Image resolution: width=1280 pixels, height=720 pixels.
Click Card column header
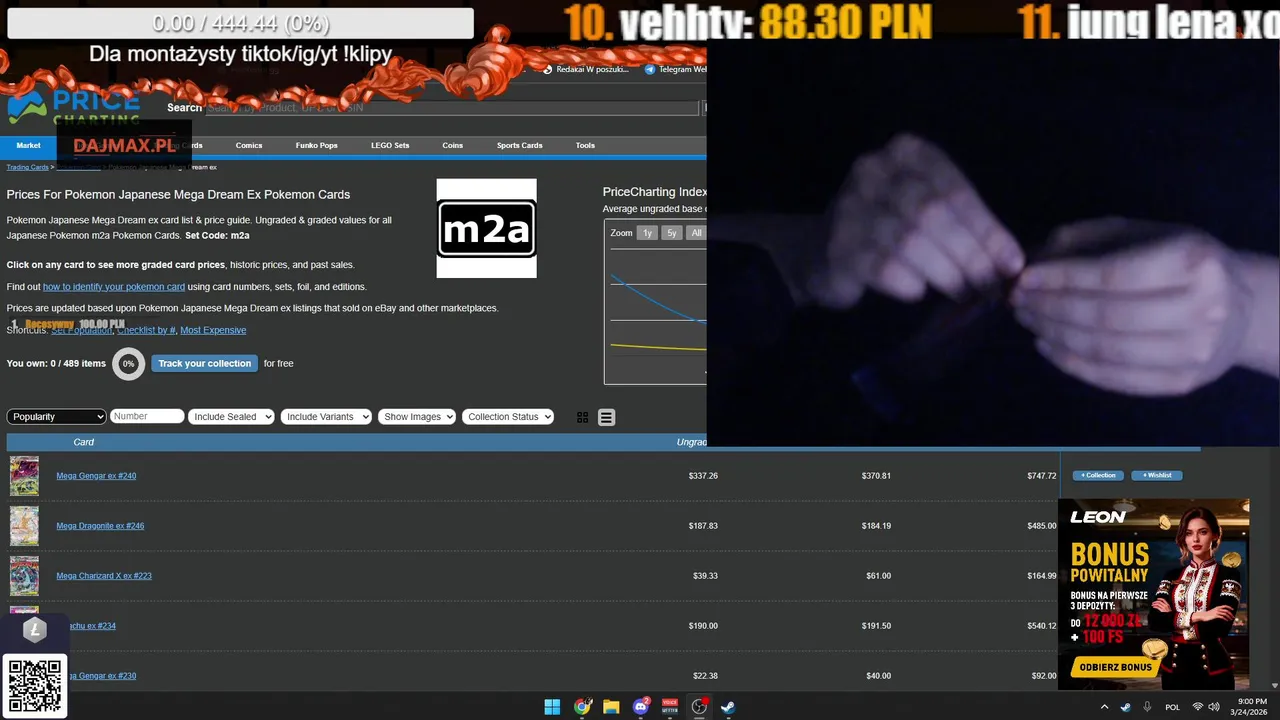pyautogui.click(x=84, y=442)
